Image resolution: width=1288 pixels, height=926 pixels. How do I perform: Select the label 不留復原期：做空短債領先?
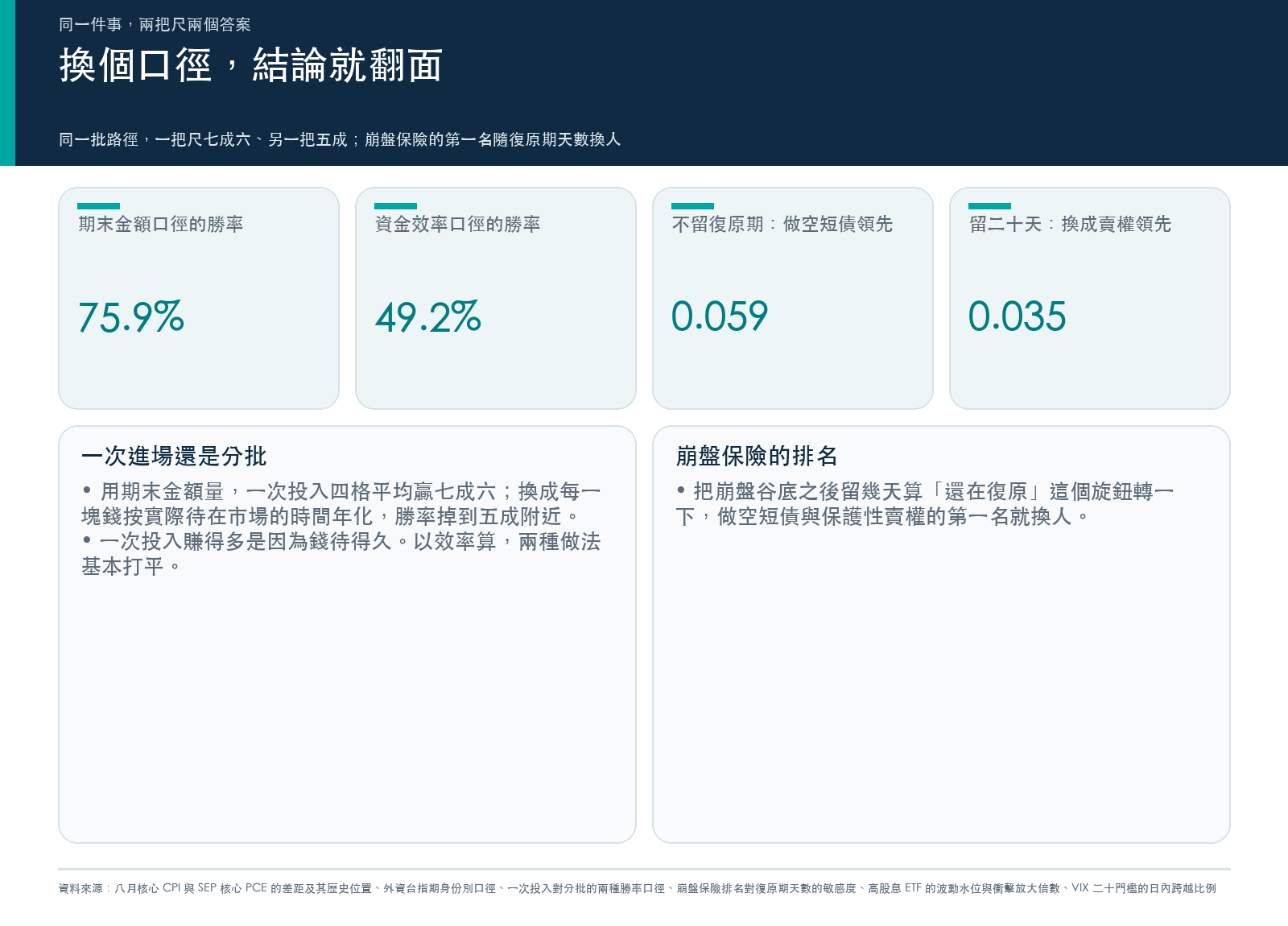[x=782, y=224]
